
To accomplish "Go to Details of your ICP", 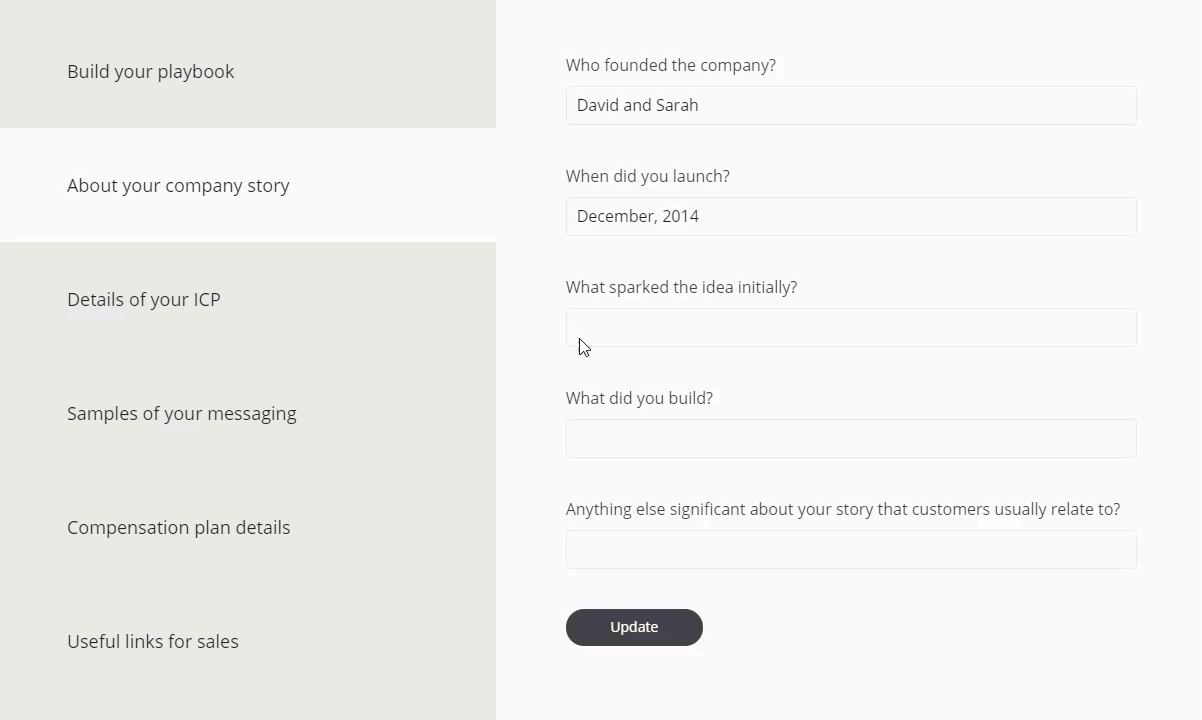I will click(x=248, y=299).
